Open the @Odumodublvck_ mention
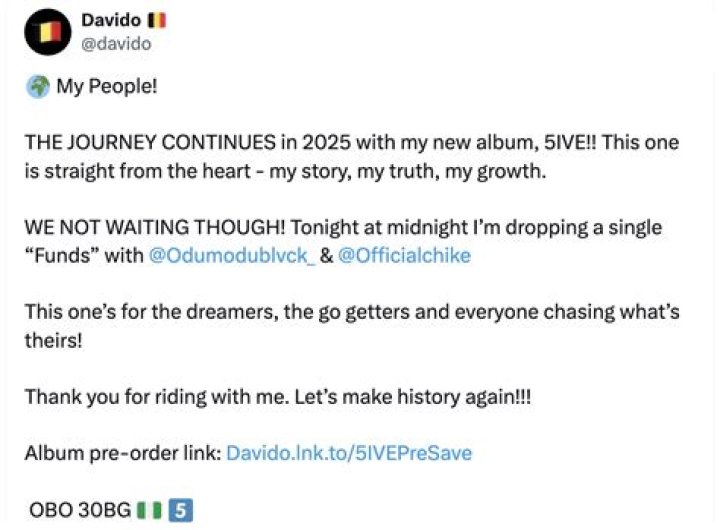Screen dimensions: 720x530 click(231, 255)
